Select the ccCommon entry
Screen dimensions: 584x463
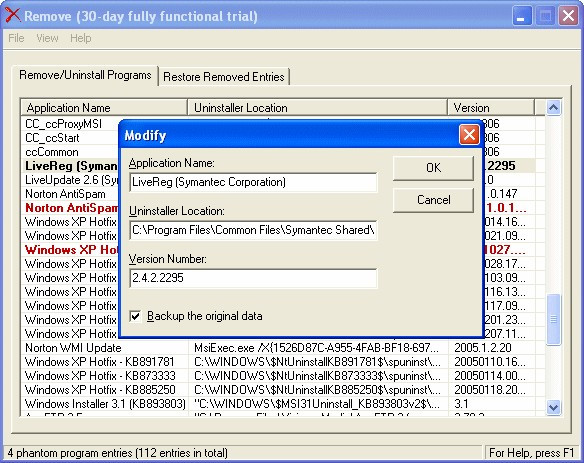click(x=52, y=152)
